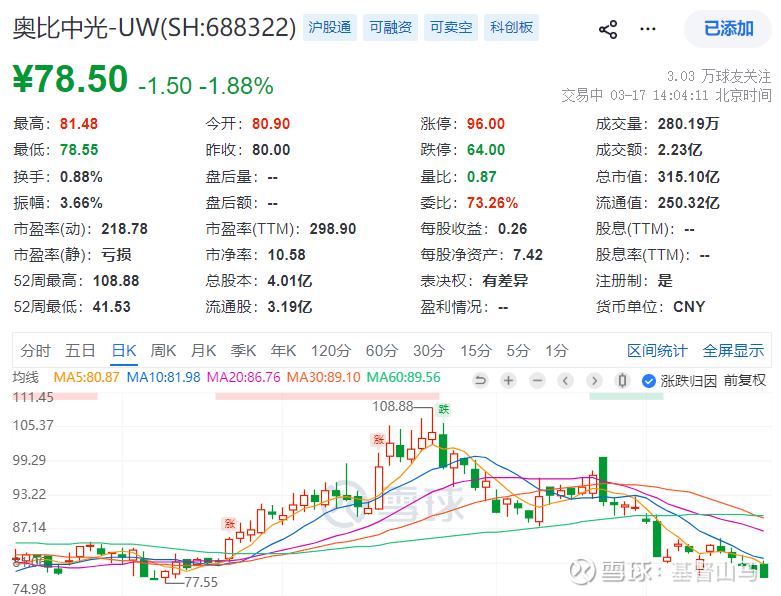
Task: Open the 全屏显示 fullscreen link
Action: 733,351
